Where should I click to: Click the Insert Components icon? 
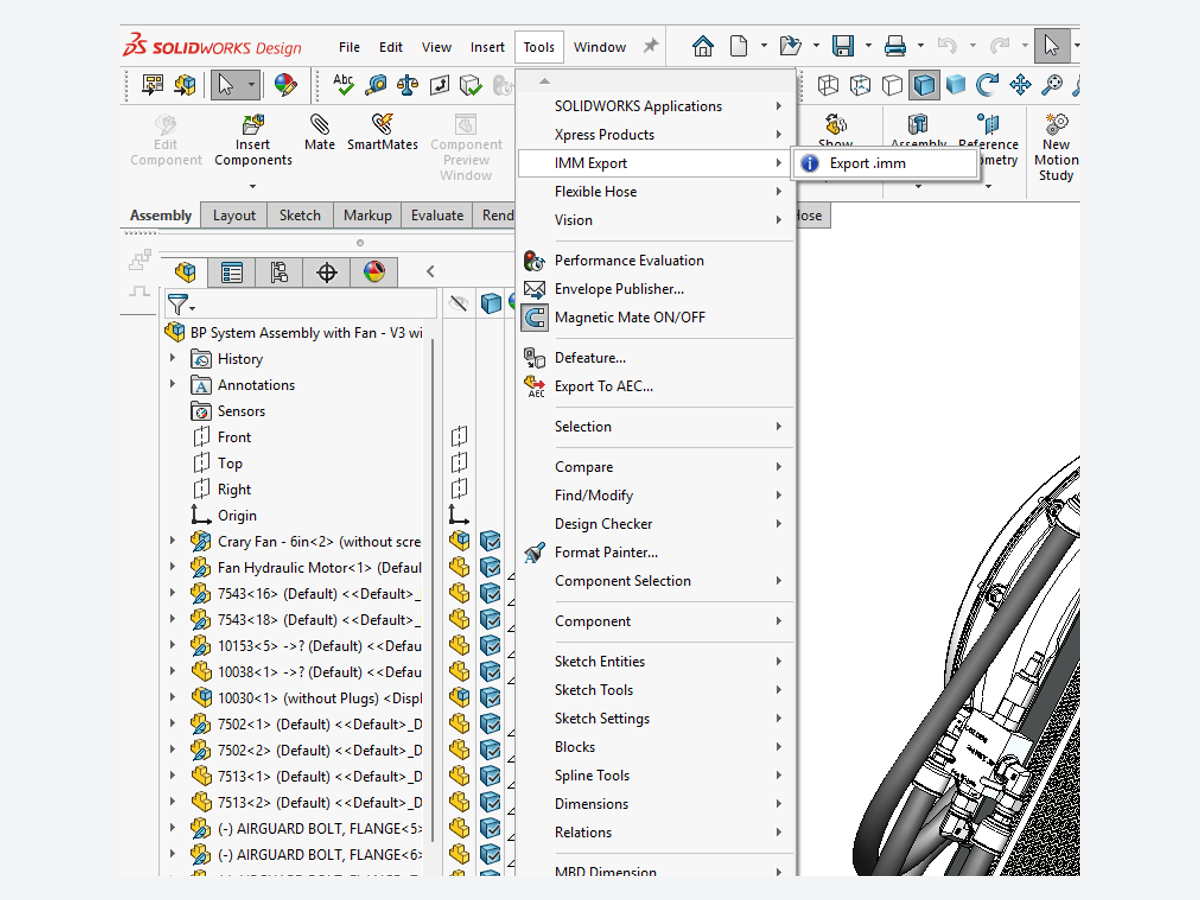click(253, 124)
